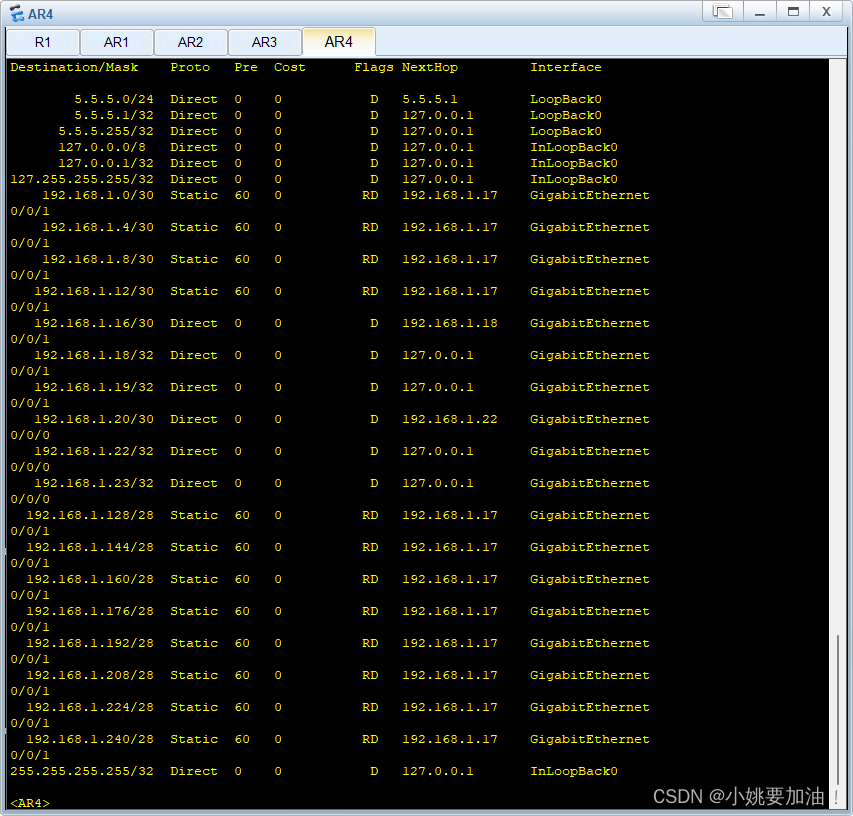Screen dimensions: 853x816
Task: Click destination 192.168.1.8/30
Action: 98,259
